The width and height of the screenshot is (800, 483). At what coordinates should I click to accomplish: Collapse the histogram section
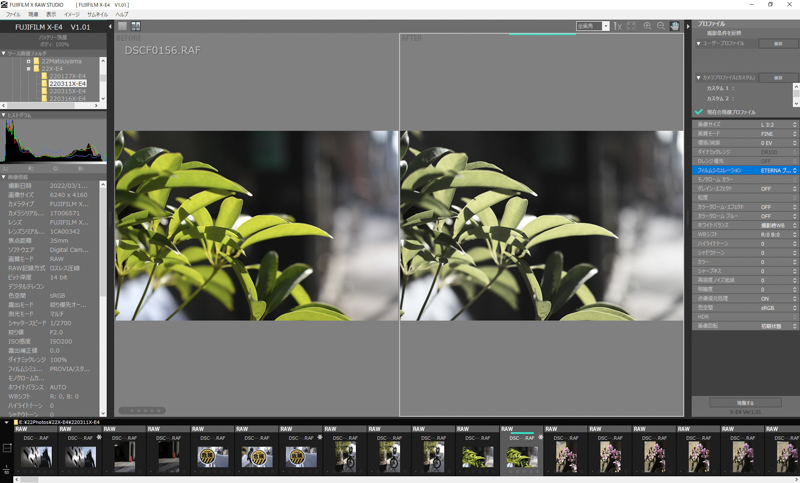pos(4,115)
